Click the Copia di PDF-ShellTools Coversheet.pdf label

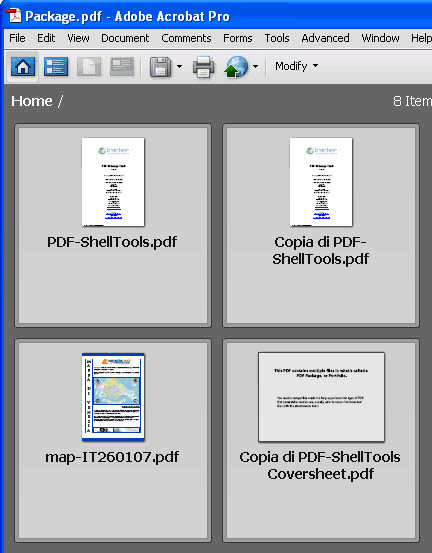[320, 466]
